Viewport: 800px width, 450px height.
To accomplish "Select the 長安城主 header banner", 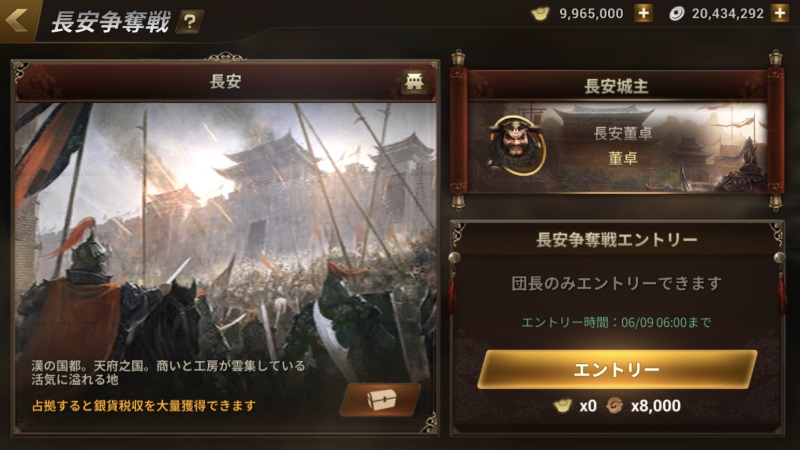I will pos(617,86).
